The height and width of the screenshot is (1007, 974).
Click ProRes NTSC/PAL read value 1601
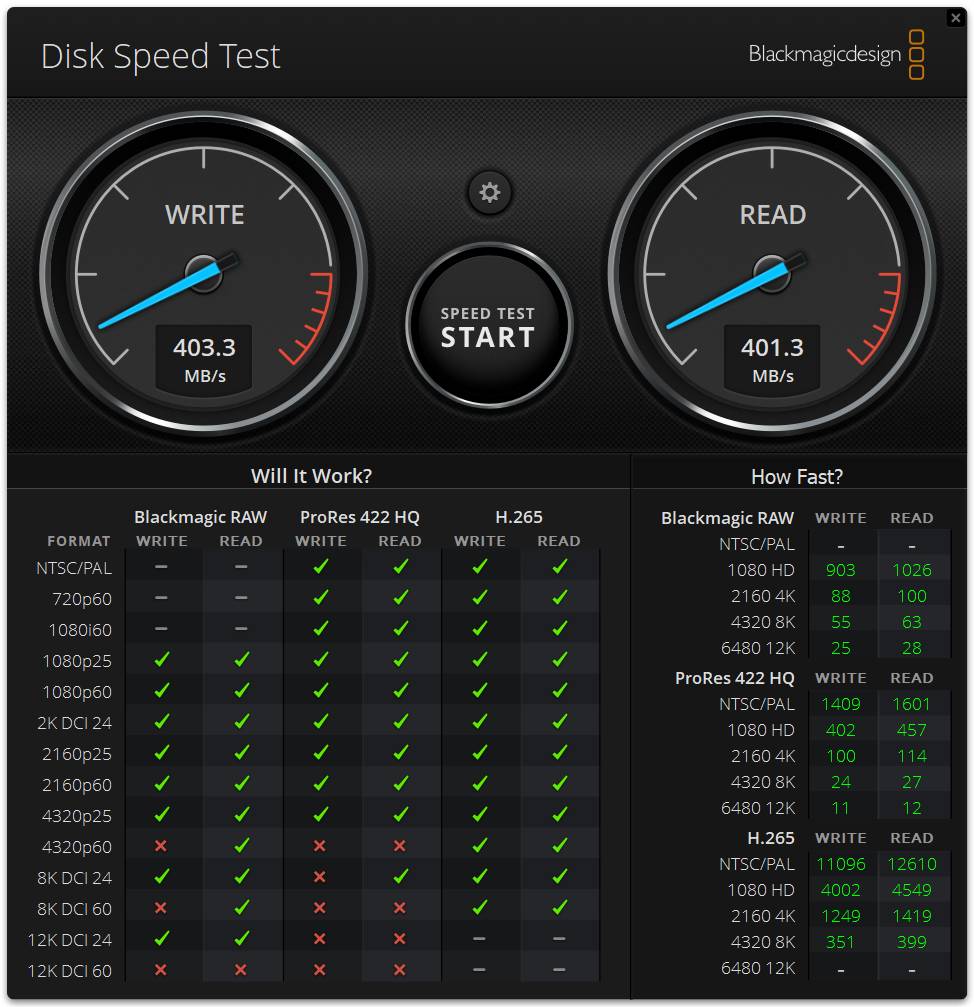point(912,705)
